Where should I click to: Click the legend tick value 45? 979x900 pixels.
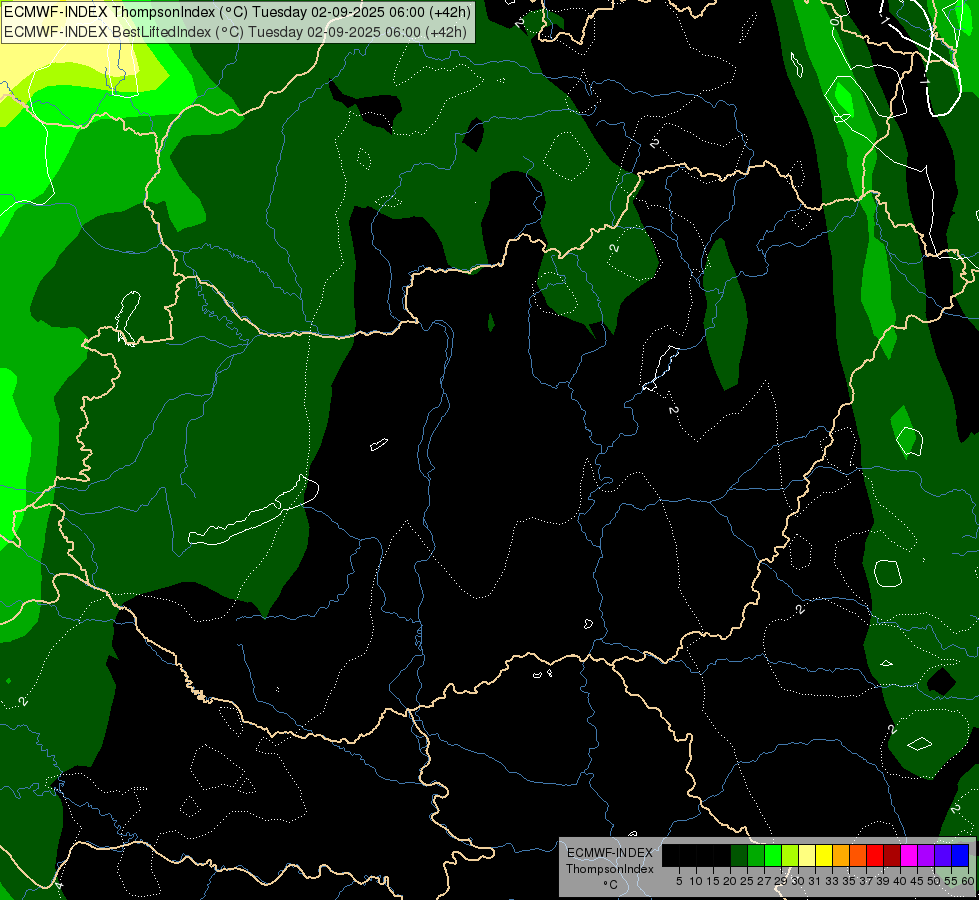[x=917, y=881]
